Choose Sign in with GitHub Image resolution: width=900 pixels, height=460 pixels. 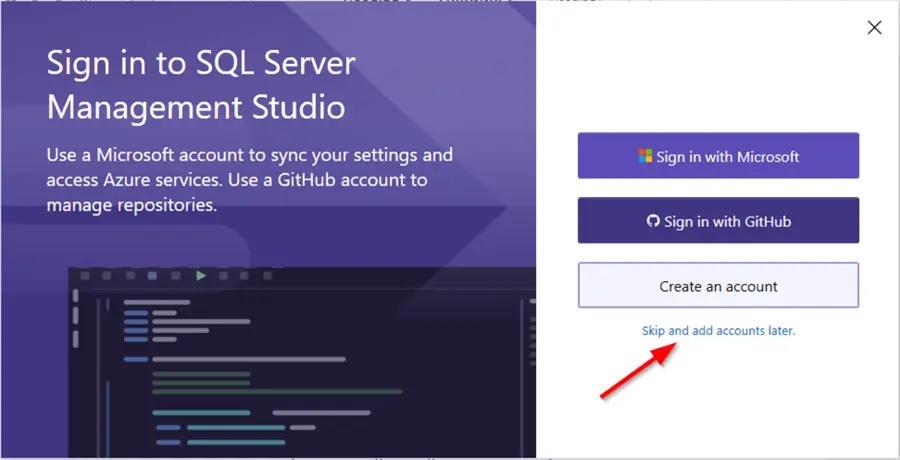click(x=718, y=221)
